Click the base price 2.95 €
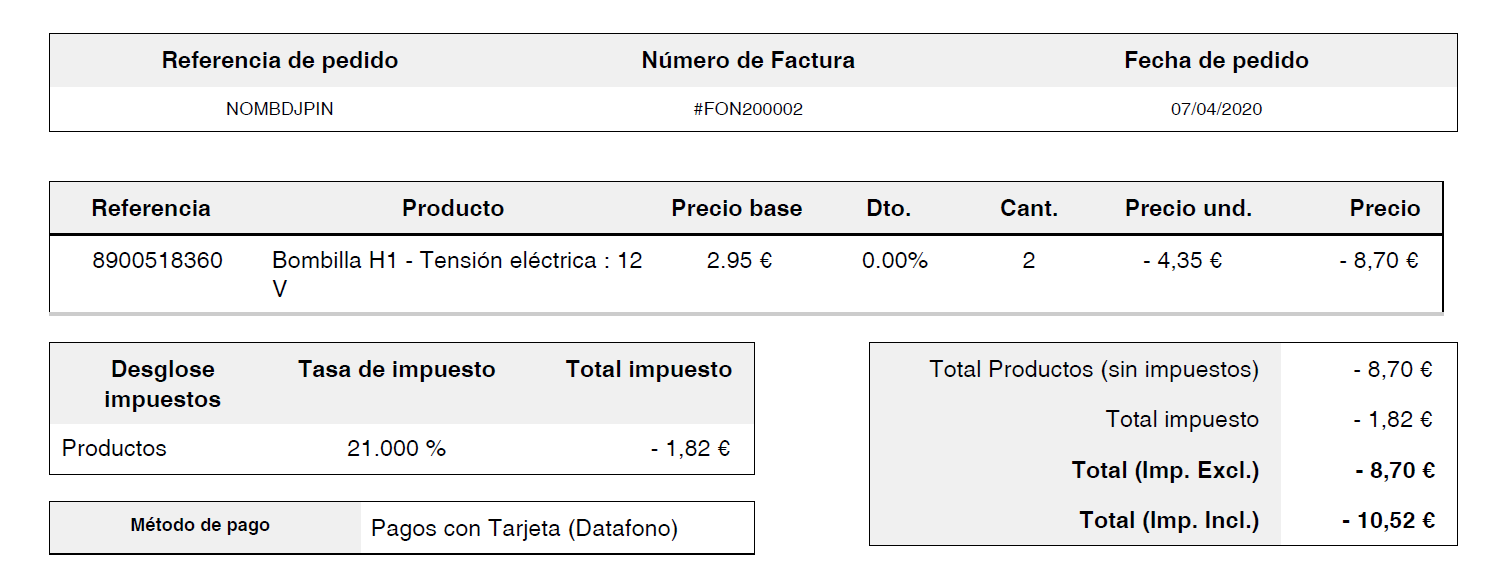Image resolution: width=1500 pixels, height=567 pixels. point(738,261)
